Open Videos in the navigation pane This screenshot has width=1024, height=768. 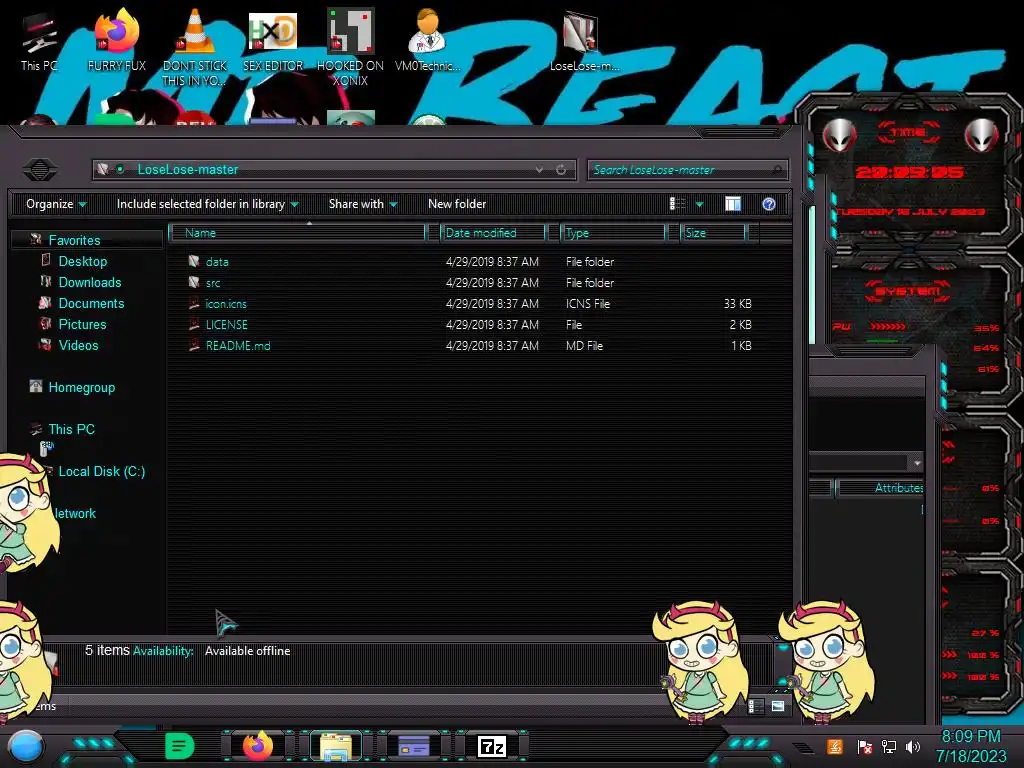pyautogui.click(x=78, y=345)
